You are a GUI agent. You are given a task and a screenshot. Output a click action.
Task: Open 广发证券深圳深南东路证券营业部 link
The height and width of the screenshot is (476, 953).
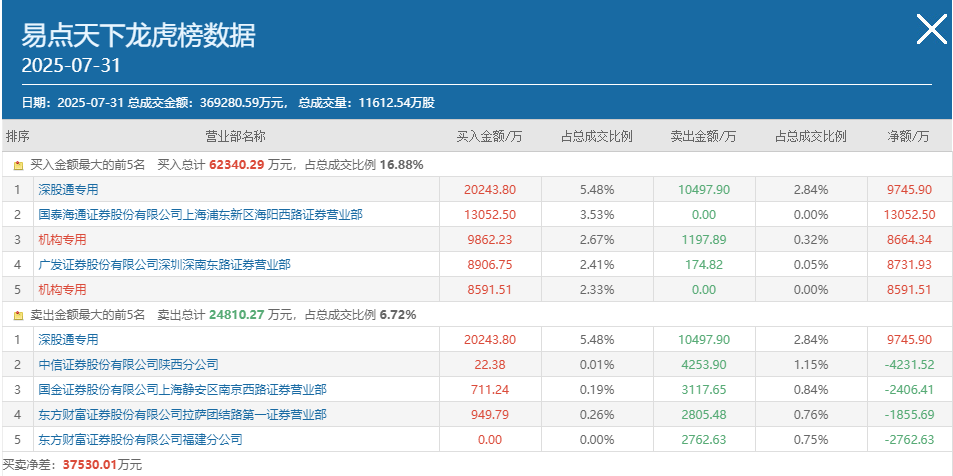click(x=164, y=264)
